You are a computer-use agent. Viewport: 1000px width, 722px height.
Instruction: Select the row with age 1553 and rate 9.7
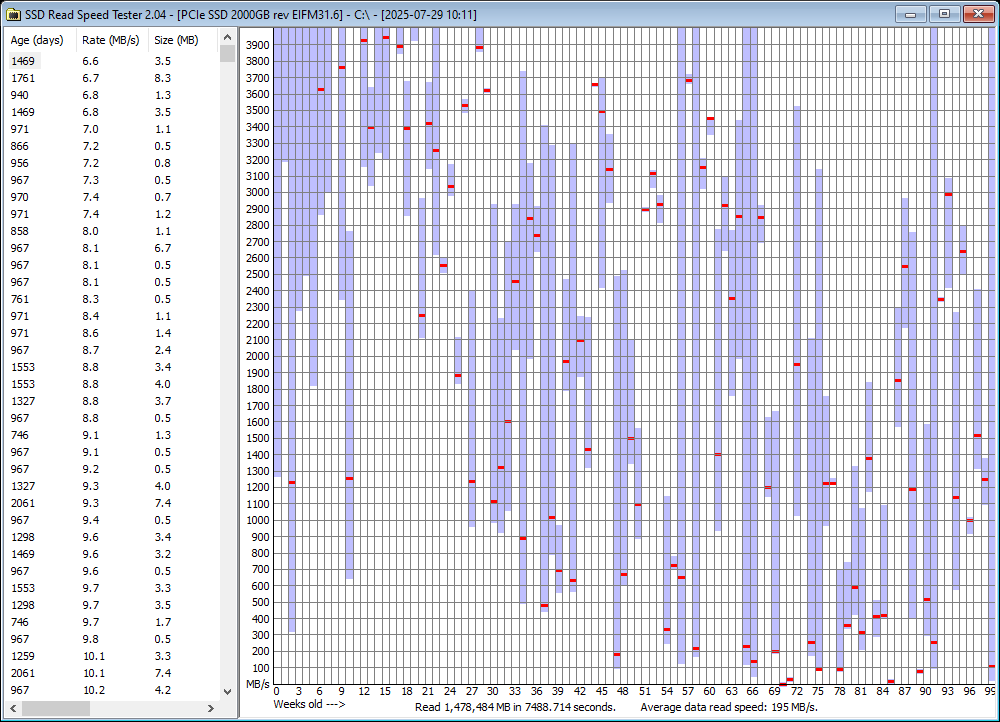pos(112,588)
